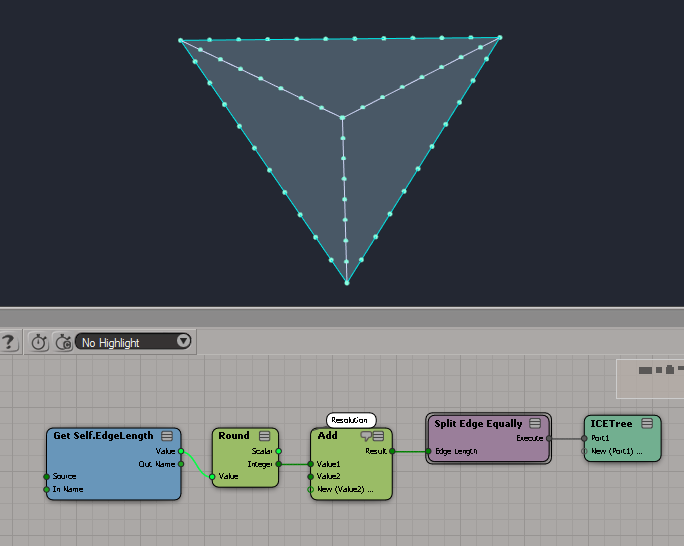The image size is (684, 546).
Task: Click the node graph overview minimap
Action: 650,376
